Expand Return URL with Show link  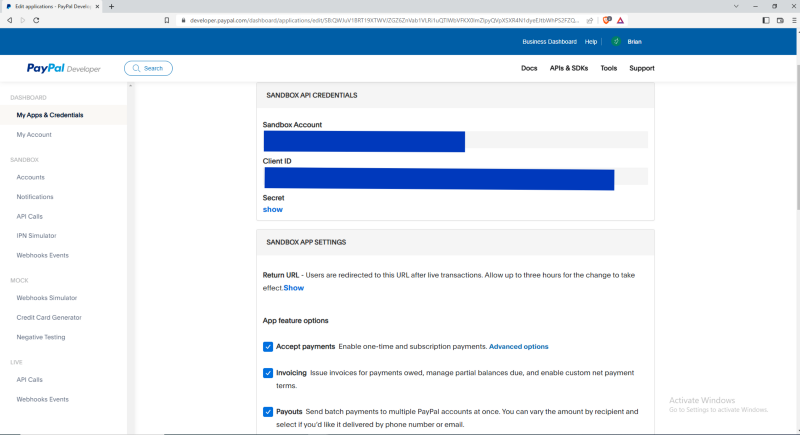click(x=294, y=288)
